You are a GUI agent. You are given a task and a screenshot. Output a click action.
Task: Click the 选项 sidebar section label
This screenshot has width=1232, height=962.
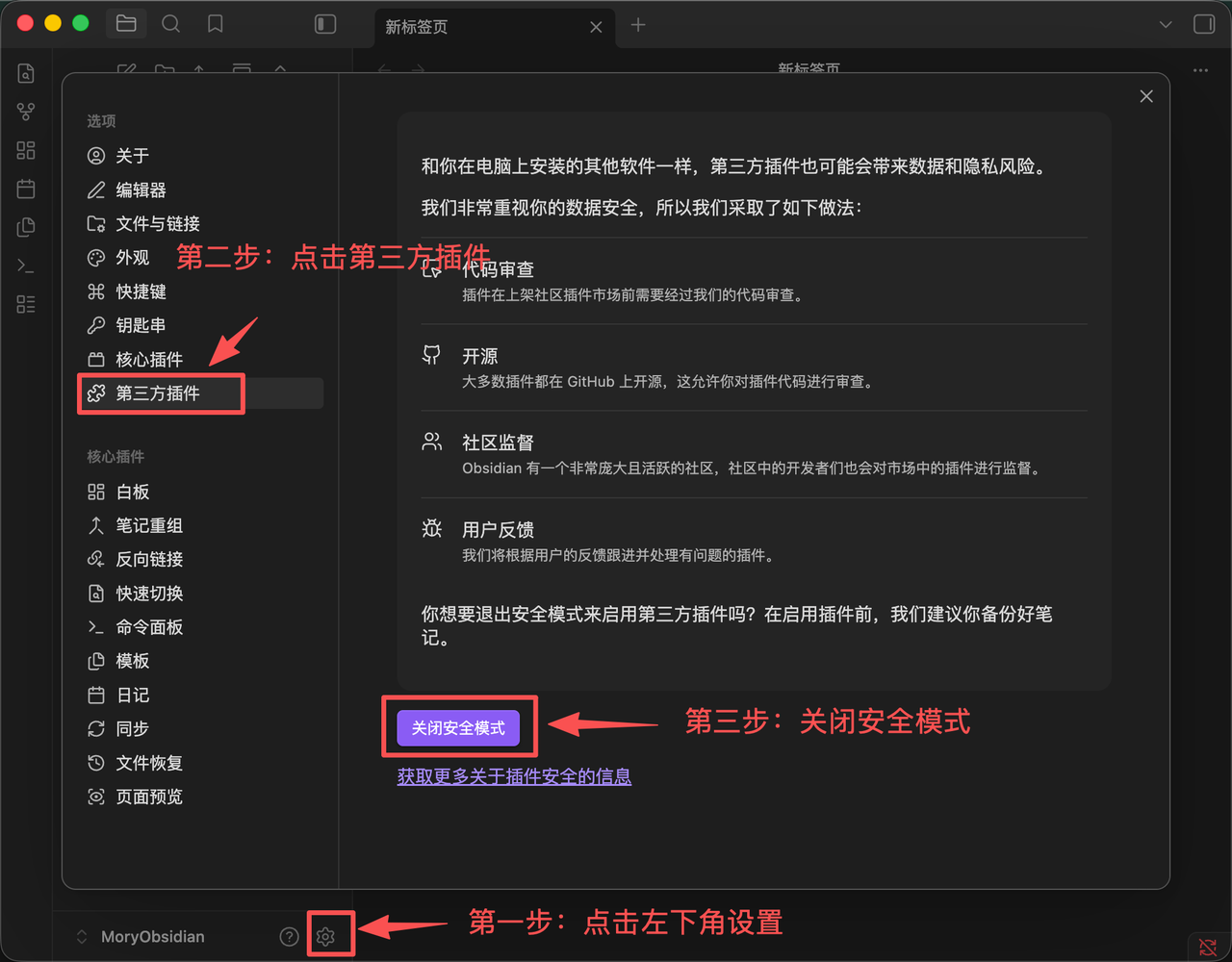(x=101, y=121)
